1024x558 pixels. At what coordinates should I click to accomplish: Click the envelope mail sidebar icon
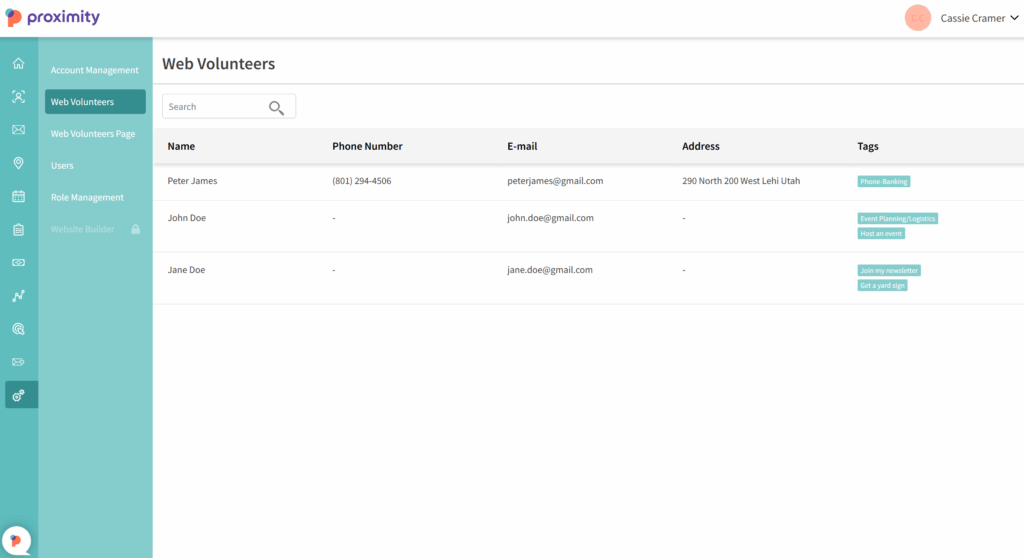18,130
